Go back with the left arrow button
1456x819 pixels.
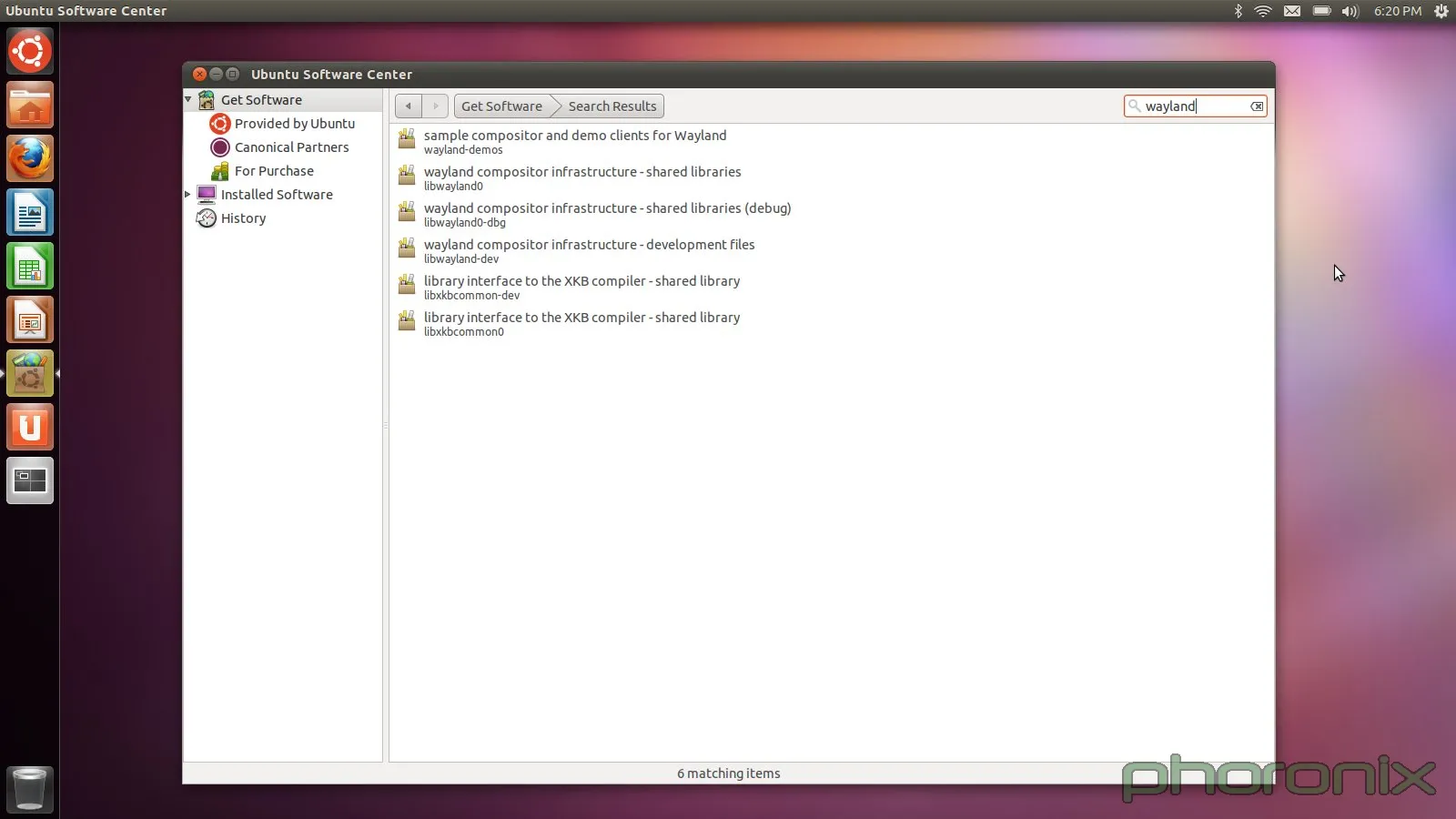pyautogui.click(x=409, y=106)
